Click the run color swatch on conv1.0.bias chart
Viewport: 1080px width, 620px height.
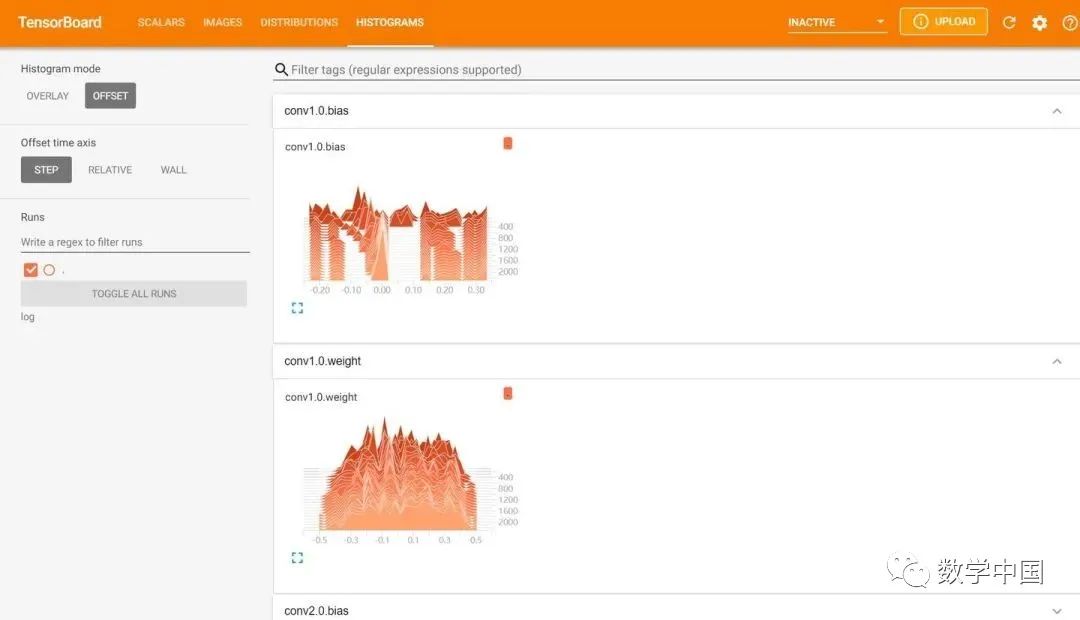pyautogui.click(x=508, y=143)
